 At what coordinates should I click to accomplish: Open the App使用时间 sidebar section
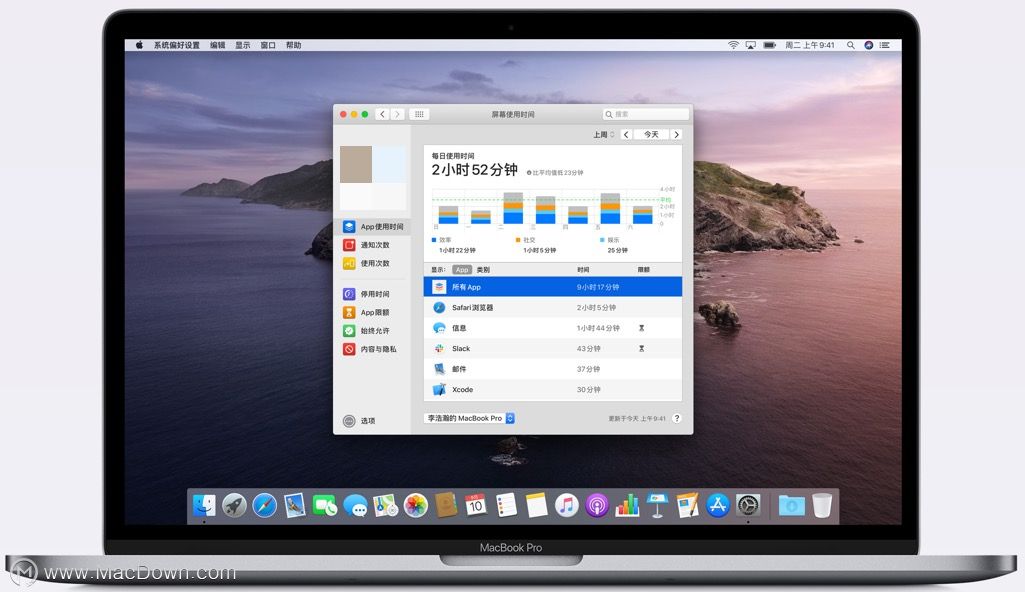[373, 227]
